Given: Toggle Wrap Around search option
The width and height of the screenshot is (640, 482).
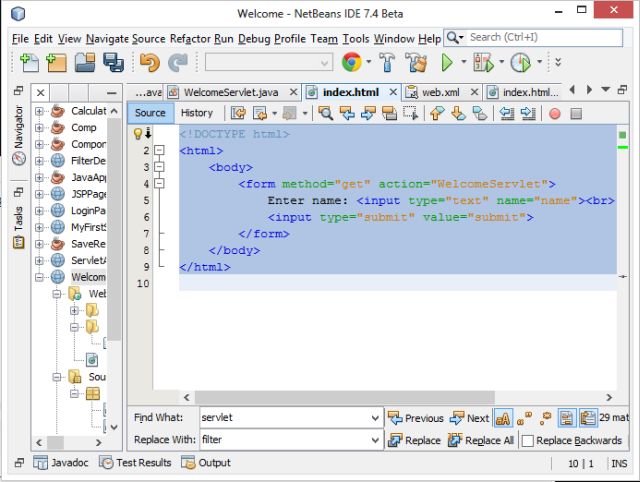Looking at the screenshot, I should (x=588, y=418).
